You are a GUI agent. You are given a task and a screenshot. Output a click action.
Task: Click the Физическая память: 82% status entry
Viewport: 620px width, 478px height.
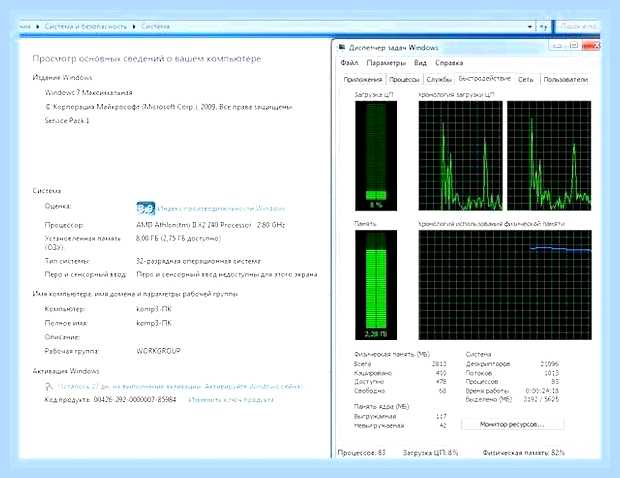click(524, 452)
